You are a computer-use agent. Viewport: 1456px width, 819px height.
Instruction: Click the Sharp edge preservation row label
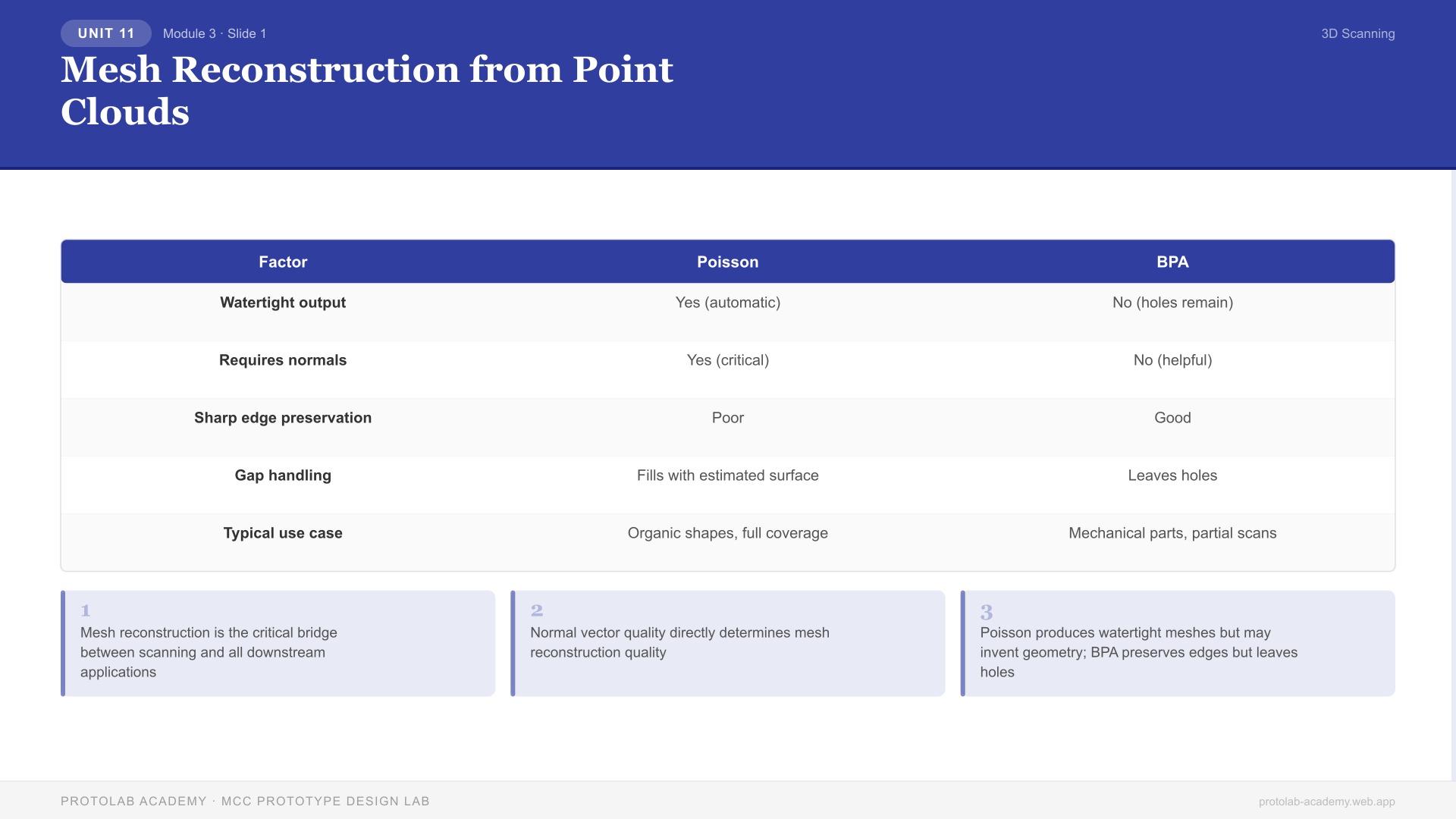coord(283,418)
